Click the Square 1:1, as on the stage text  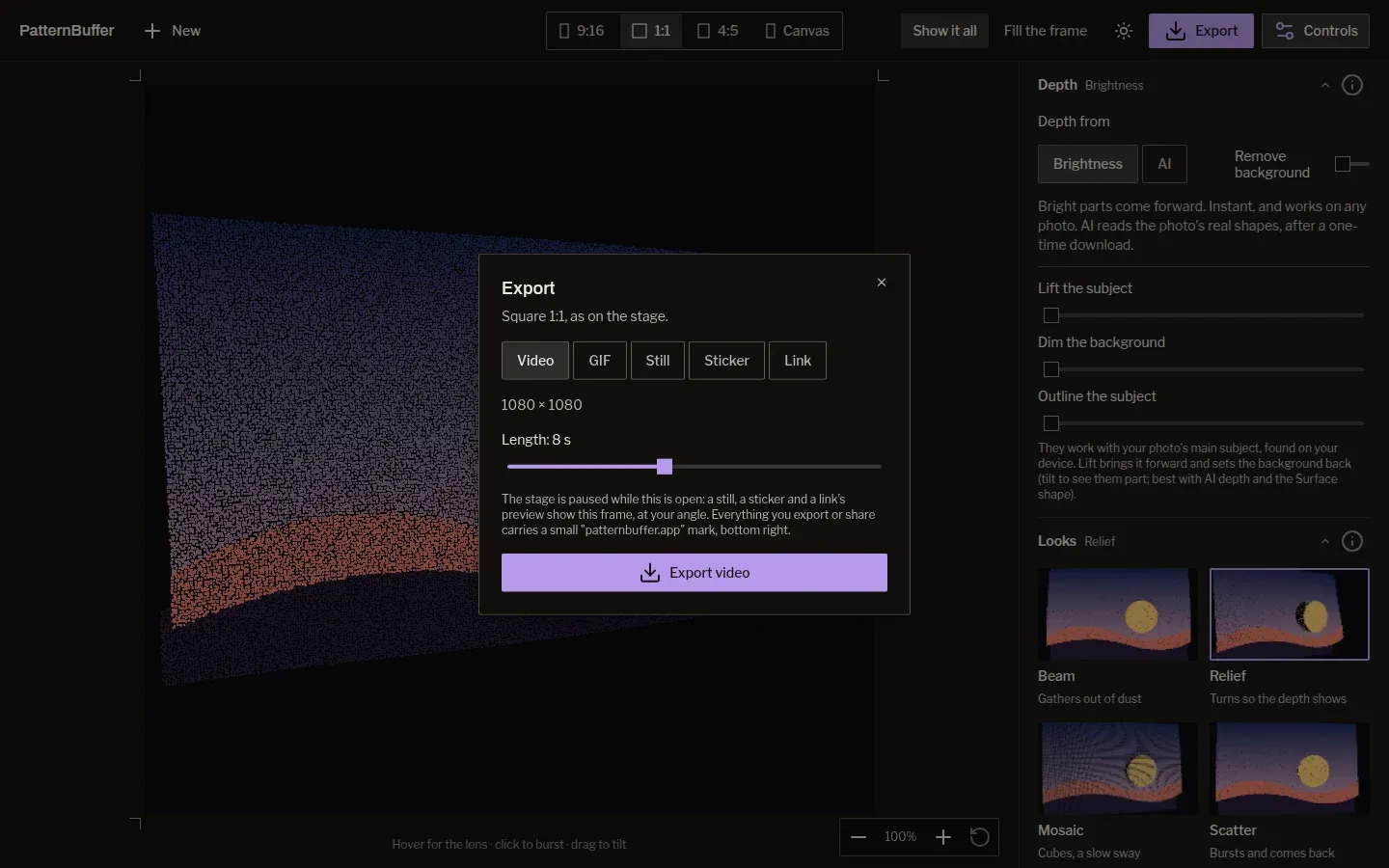(x=585, y=316)
